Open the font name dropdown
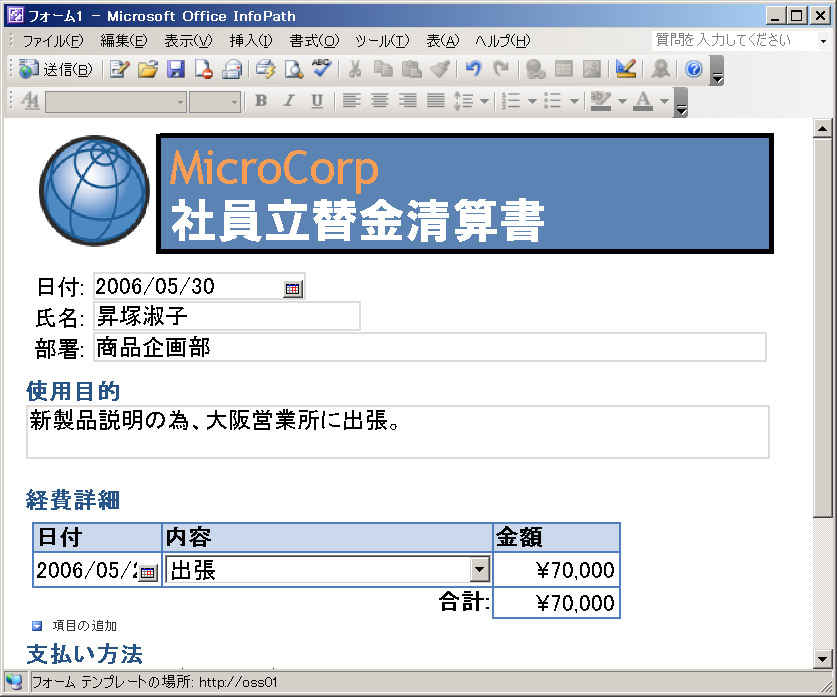The width and height of the screenshot is (837, 697). (x=181, y=101)
